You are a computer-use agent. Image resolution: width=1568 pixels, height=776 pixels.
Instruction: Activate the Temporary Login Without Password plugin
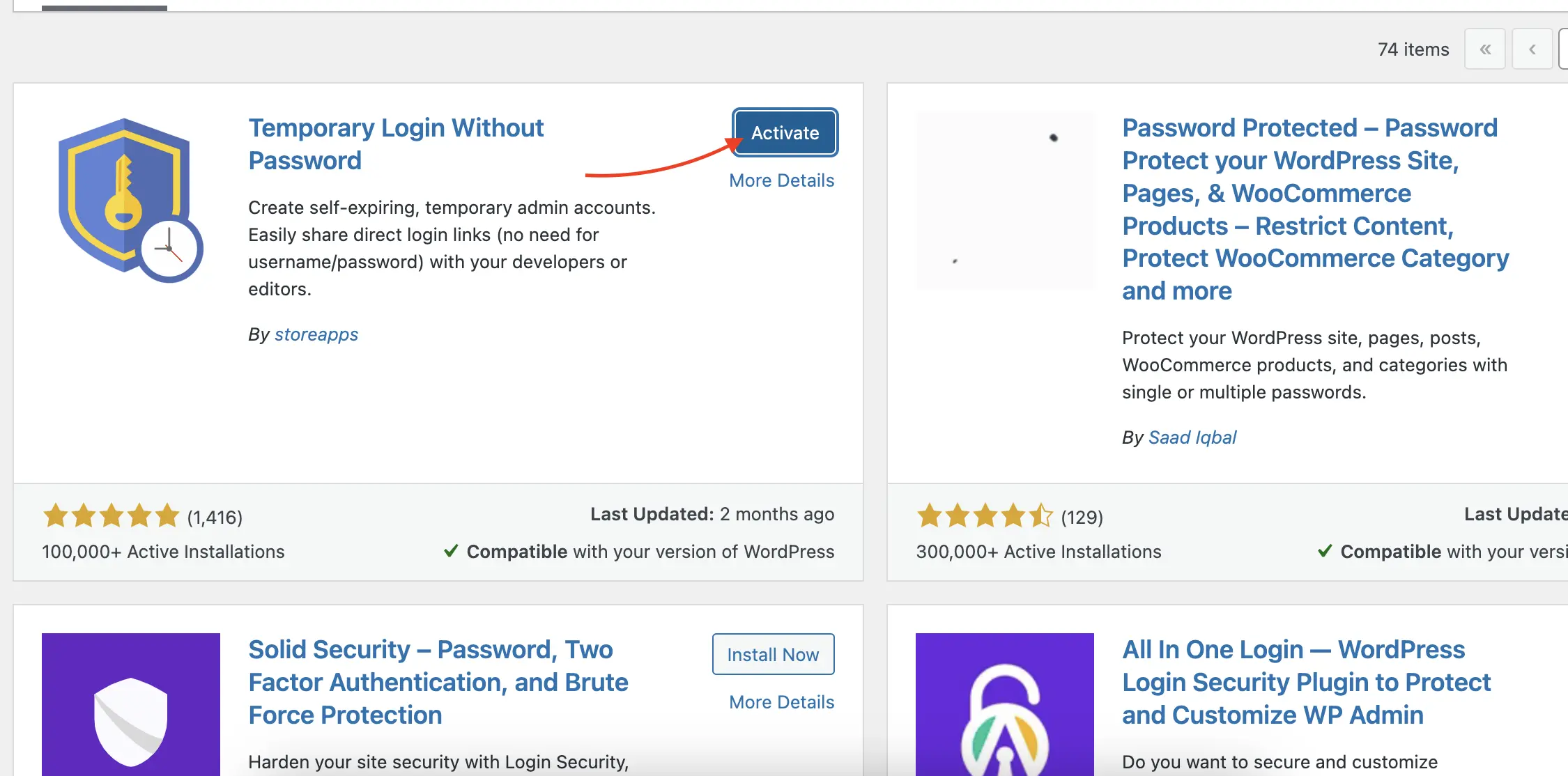pos(784,132)
